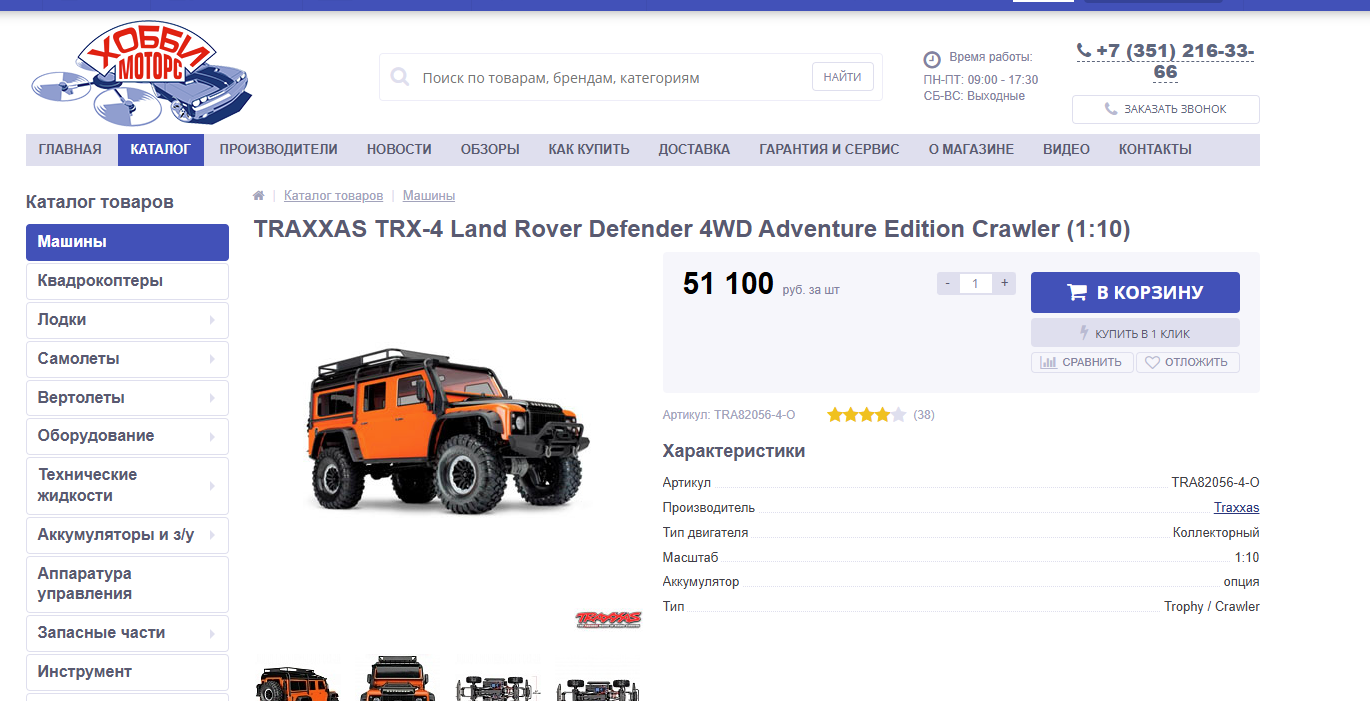Click the lightning icon in Купить в 1 клик
This screenshot has height=701, width=1370.
pos(1085,333)
